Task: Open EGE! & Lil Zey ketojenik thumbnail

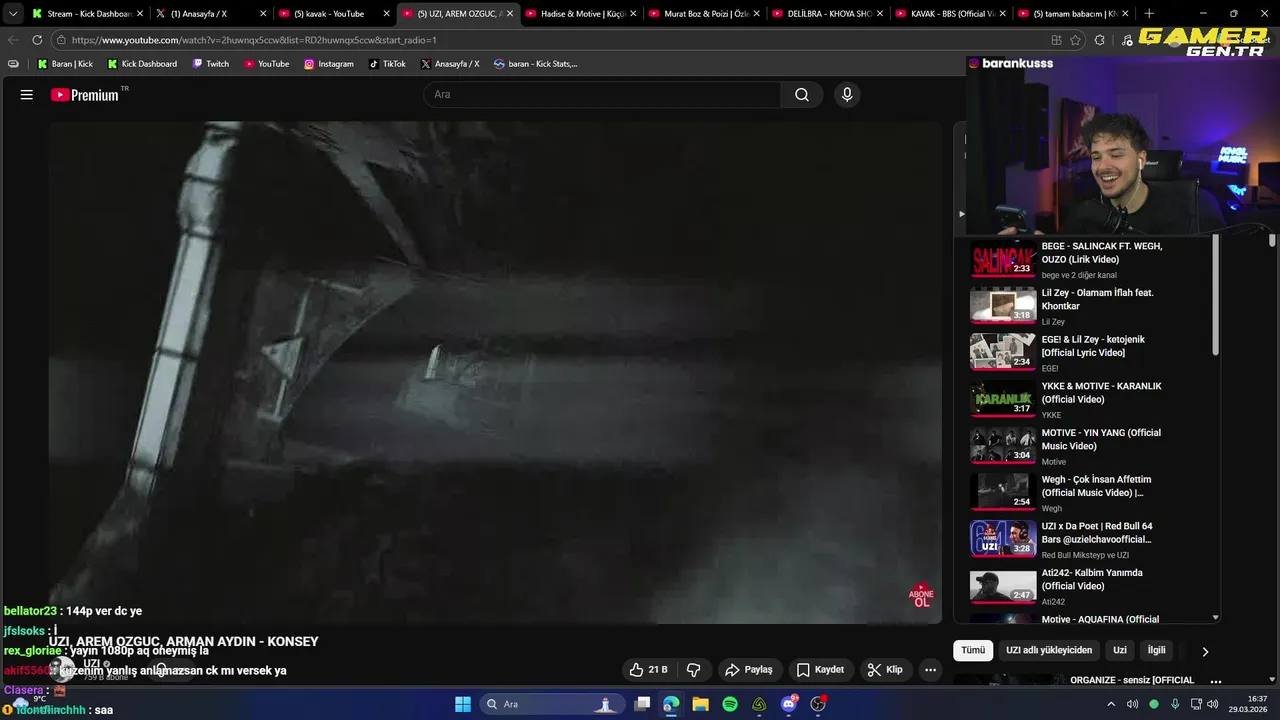Action: [1003, 352]
